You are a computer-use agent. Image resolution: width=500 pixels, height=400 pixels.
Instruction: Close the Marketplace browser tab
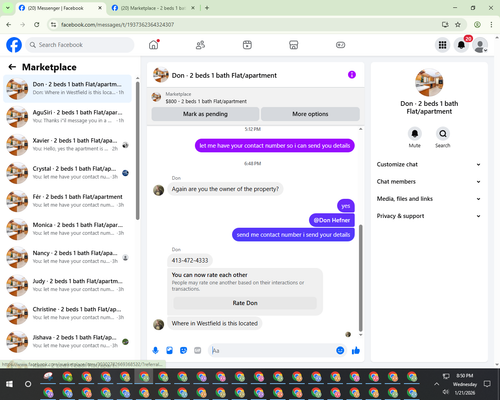pyautogui.click(x=193, y=8)
